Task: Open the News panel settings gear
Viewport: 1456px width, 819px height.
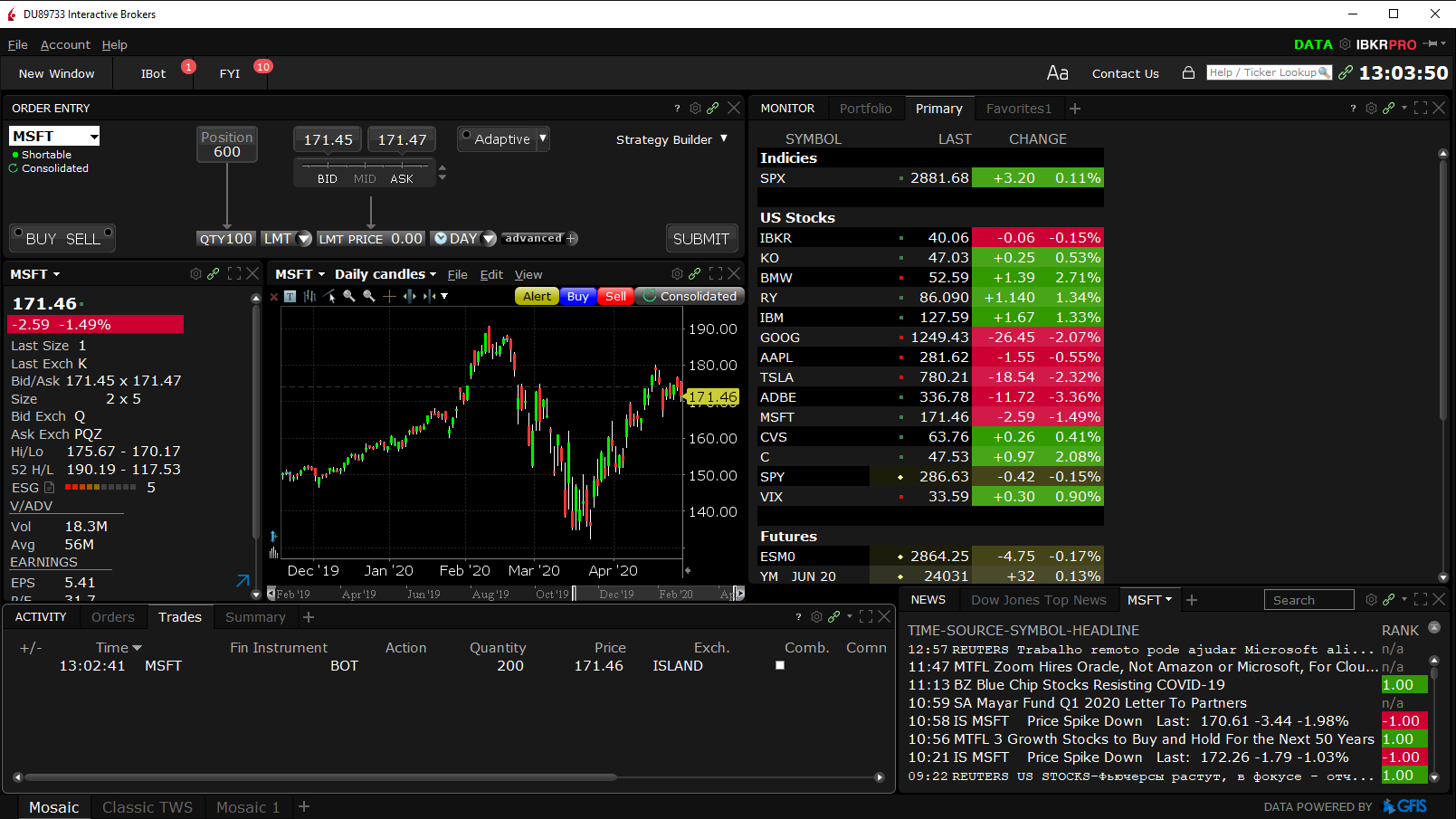Action: 1370,599
